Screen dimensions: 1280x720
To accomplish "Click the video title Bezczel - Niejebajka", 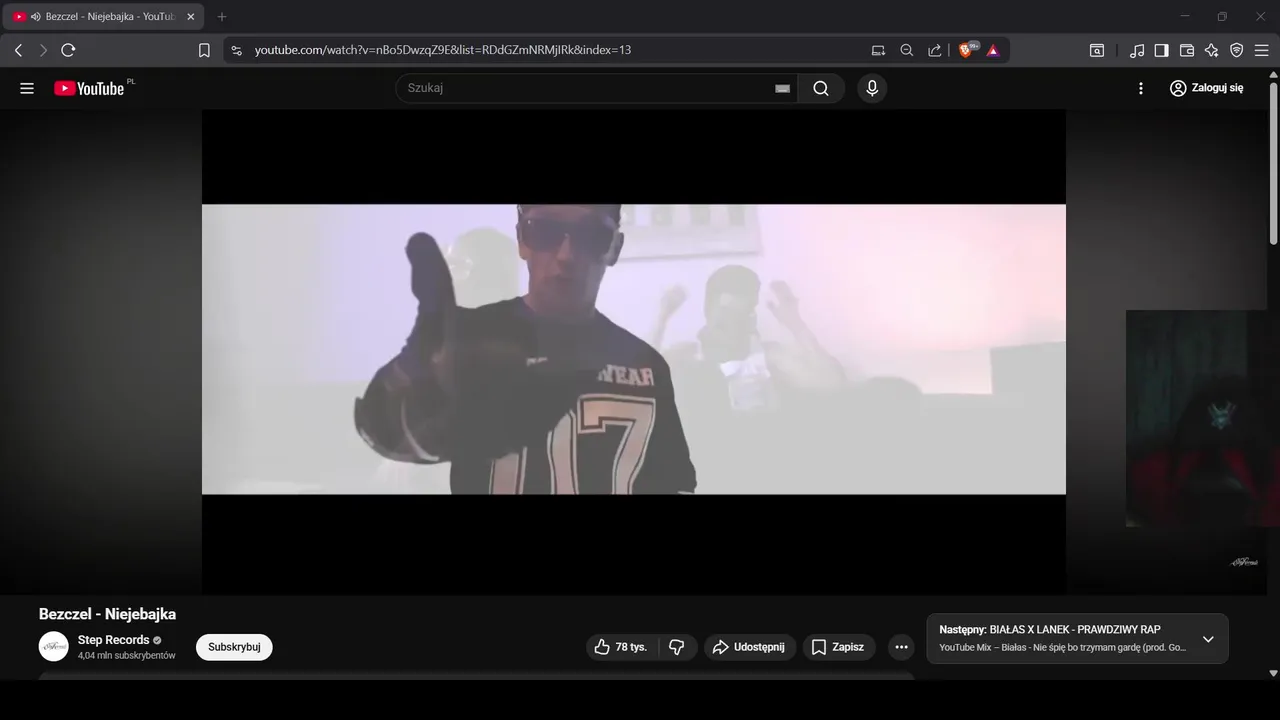I will [107, 614].
